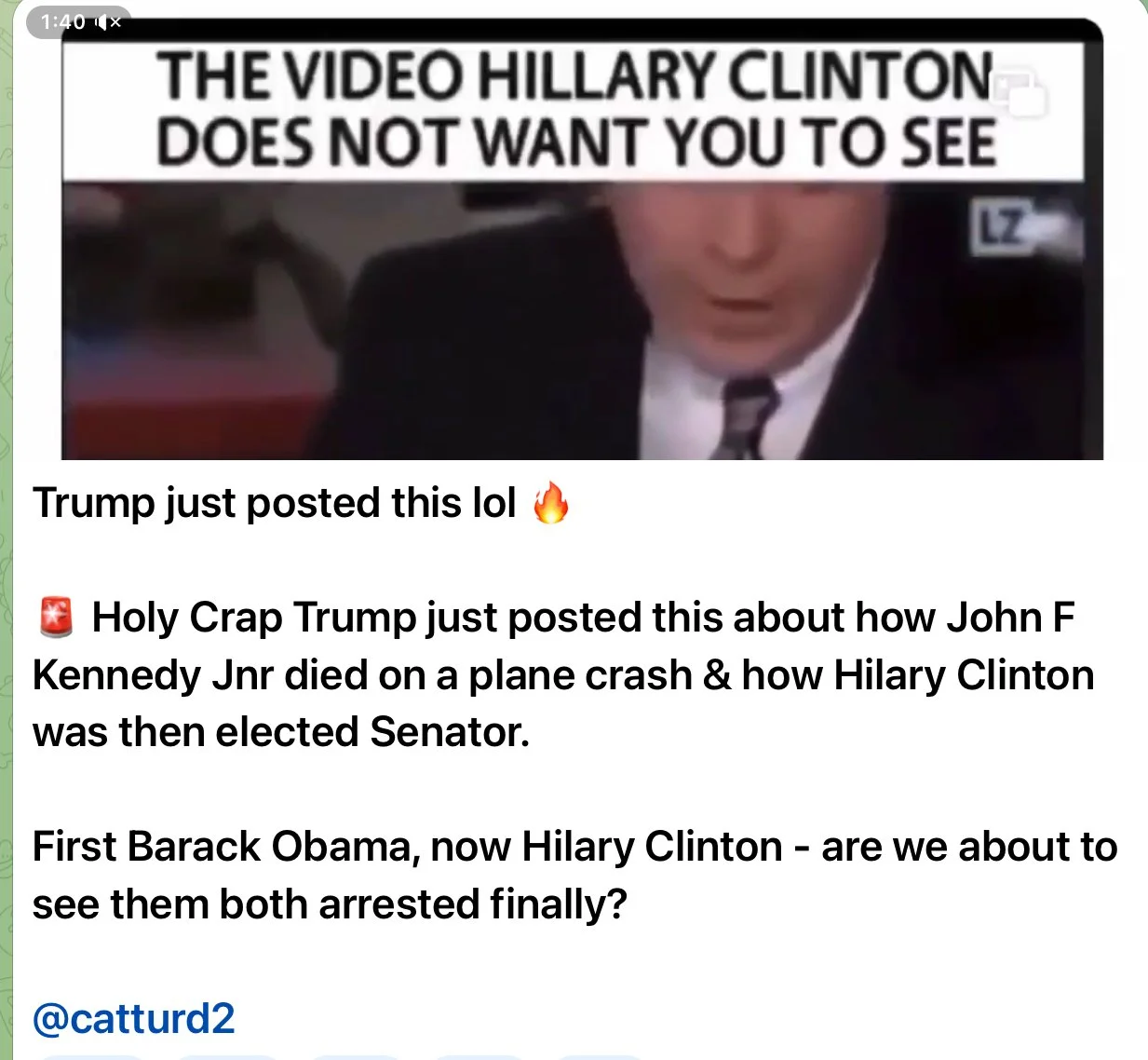Click the fifth reaction pill under the message
Image resolution: width=1148 pixels, height=1060 pixels.
click(601, 1056)
